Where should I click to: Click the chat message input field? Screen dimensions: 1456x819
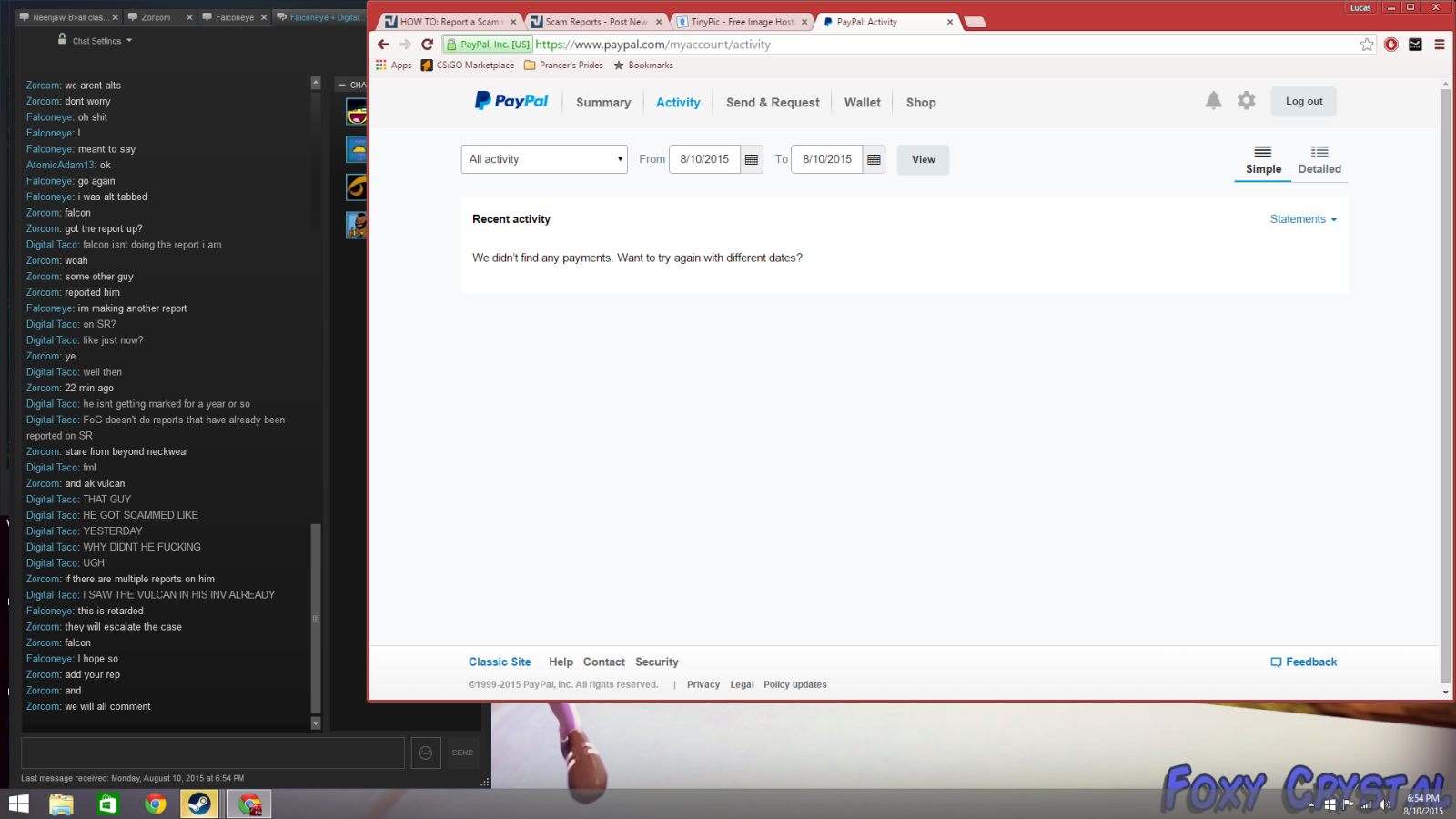tap(213, 753)
